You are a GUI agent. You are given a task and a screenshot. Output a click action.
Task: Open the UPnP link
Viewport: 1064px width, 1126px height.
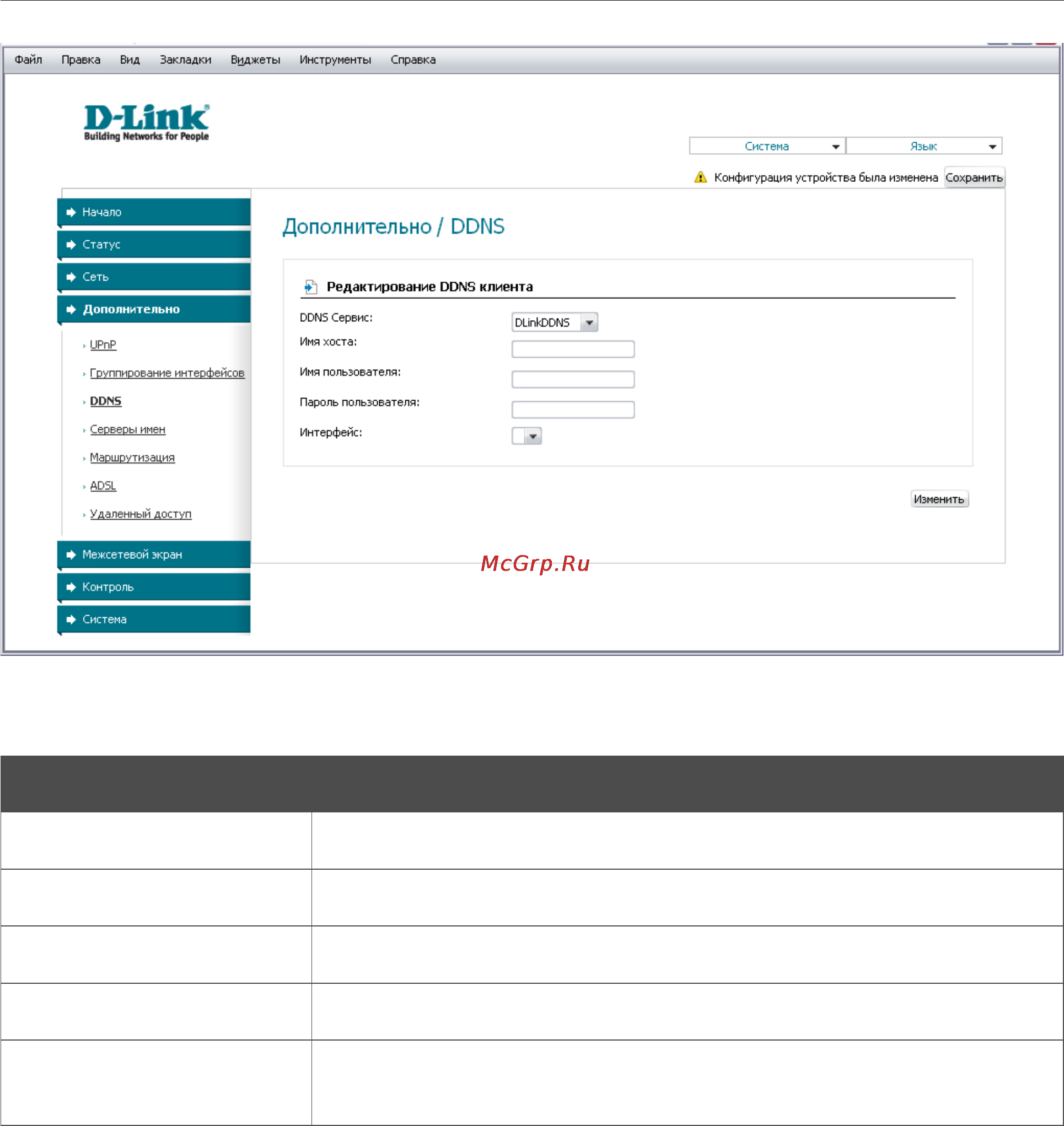point(103,344)
